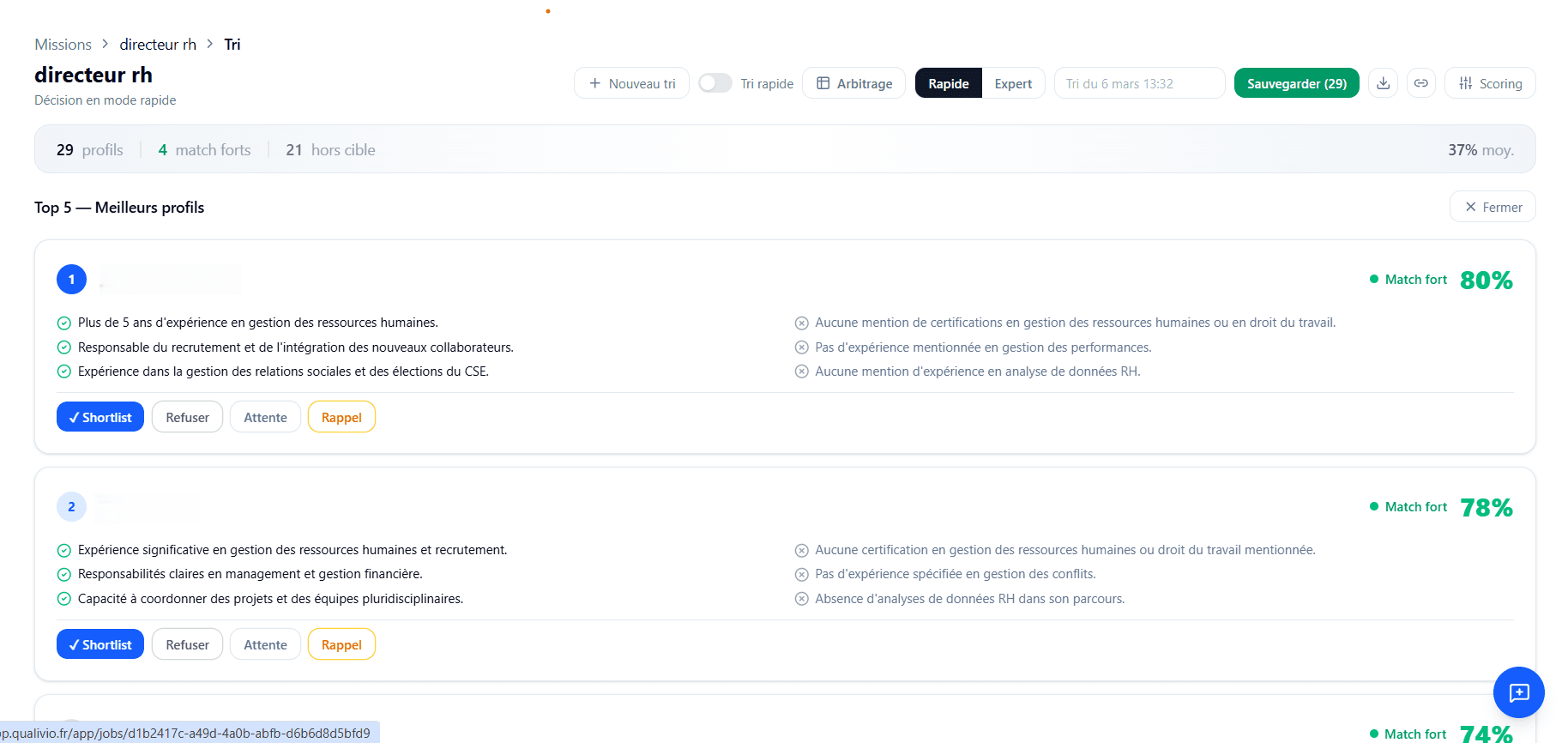Close Top 5 panel with Fermer
Viewport: 1568px width, 743px height.
coord(1493,207)
